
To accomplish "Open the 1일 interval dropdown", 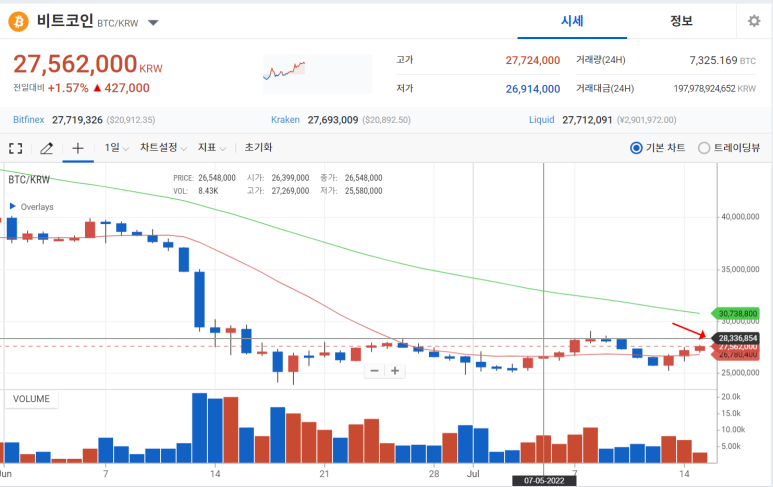I will click(116, 148).
